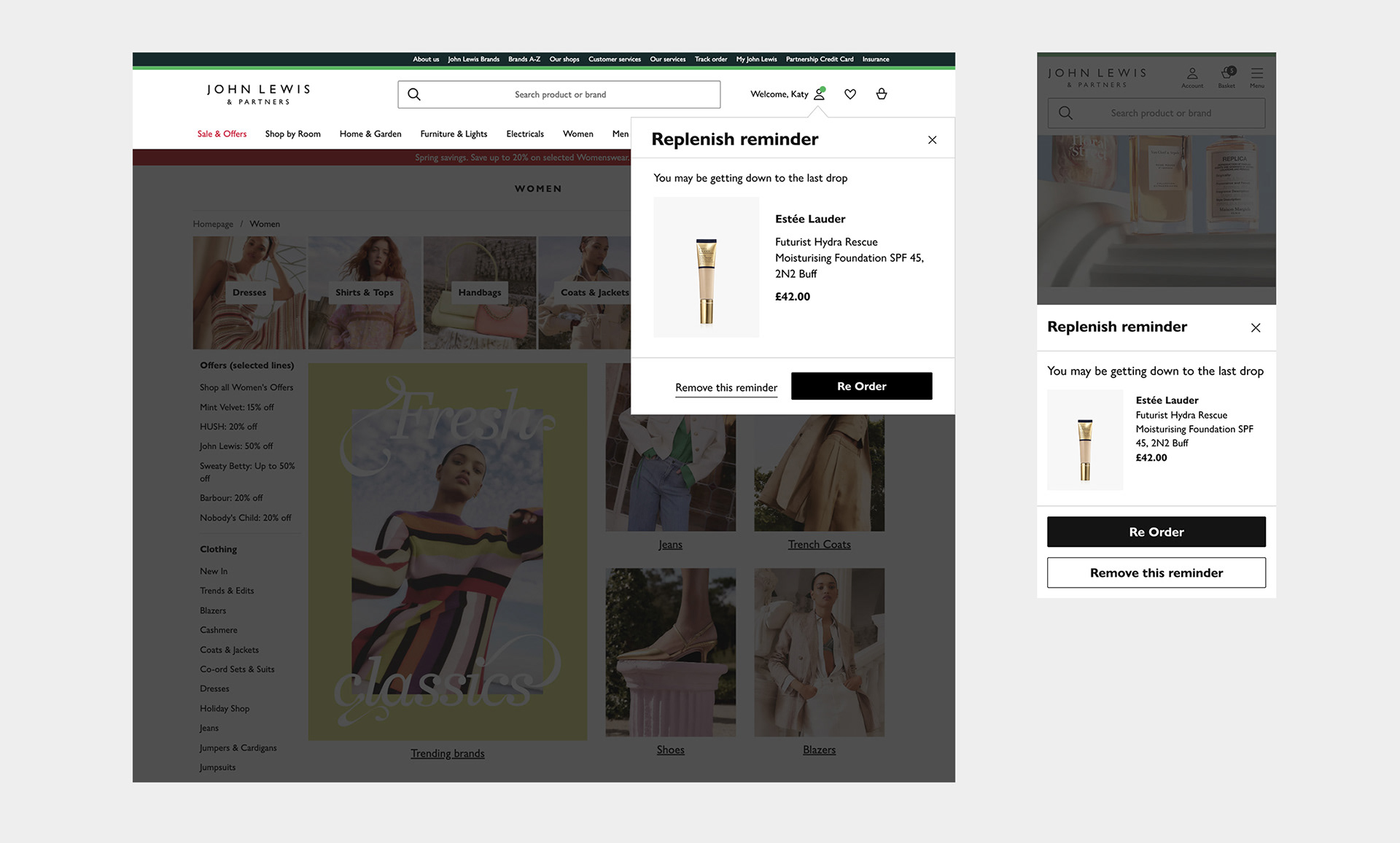Click Trends & Edits sidebar link
The height and width of the screenshot is (843, 1400).
click(227, 591)
